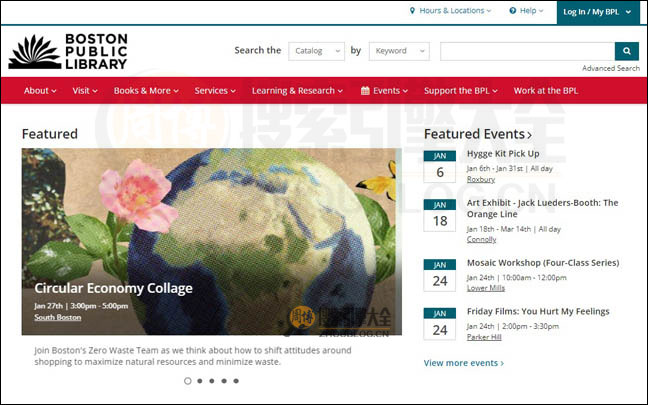This screenshot has width=648, height=405.
Task: Click into the catalog search text field
Action: coord(527,51)
